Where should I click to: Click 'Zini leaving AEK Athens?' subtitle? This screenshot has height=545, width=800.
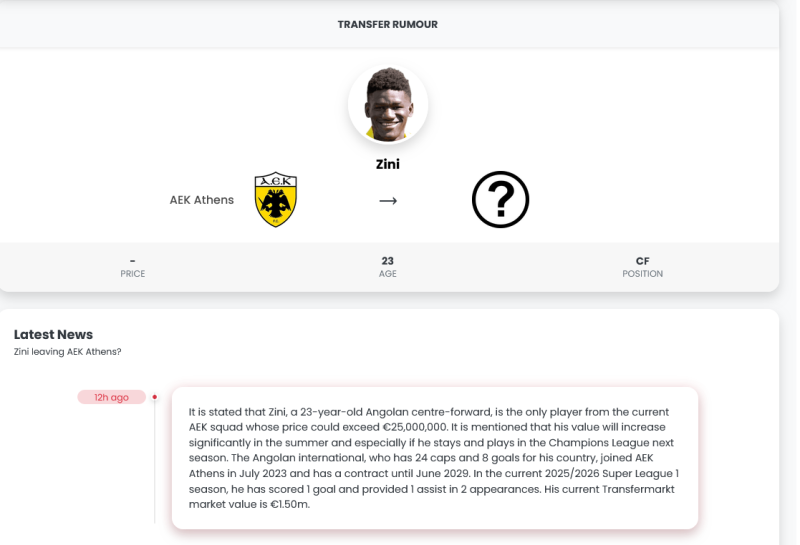click(x=67, y=351)
